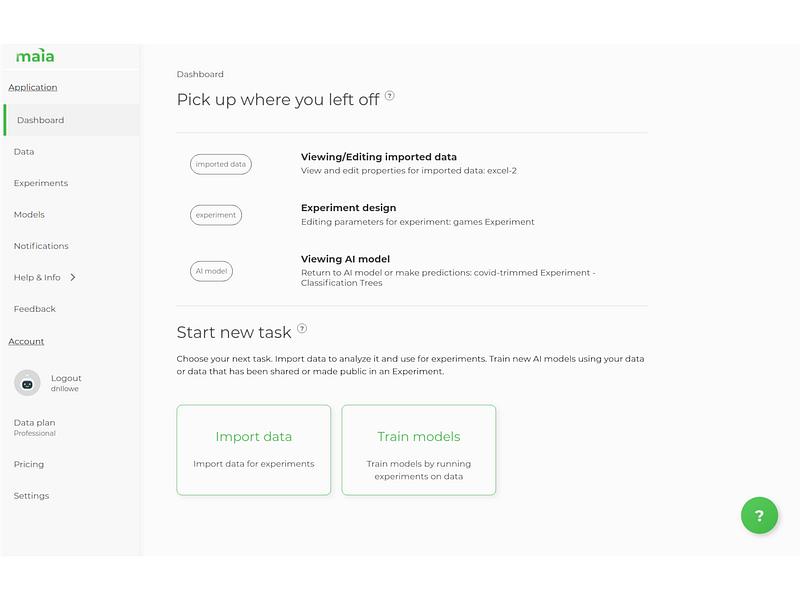This screenshot has width=800, height=600.
Task: Open Settings in the sidebar
Action: tap(31, 495)
